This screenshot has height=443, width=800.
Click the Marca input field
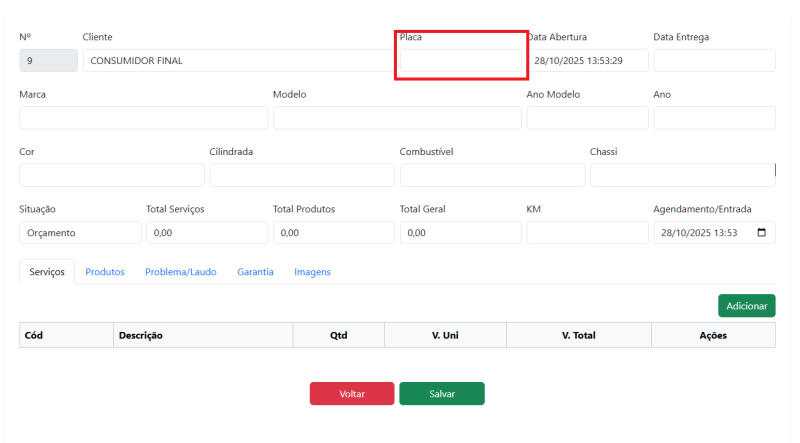coord(143,118)
